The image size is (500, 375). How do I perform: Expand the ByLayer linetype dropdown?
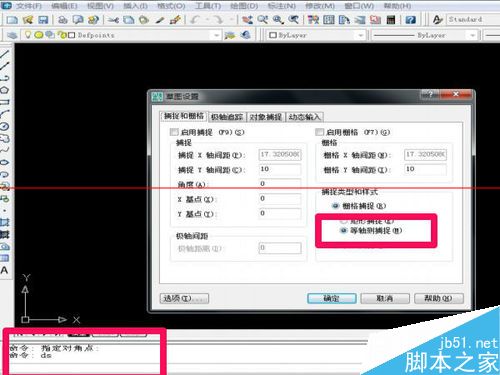(x=473, y=35)
